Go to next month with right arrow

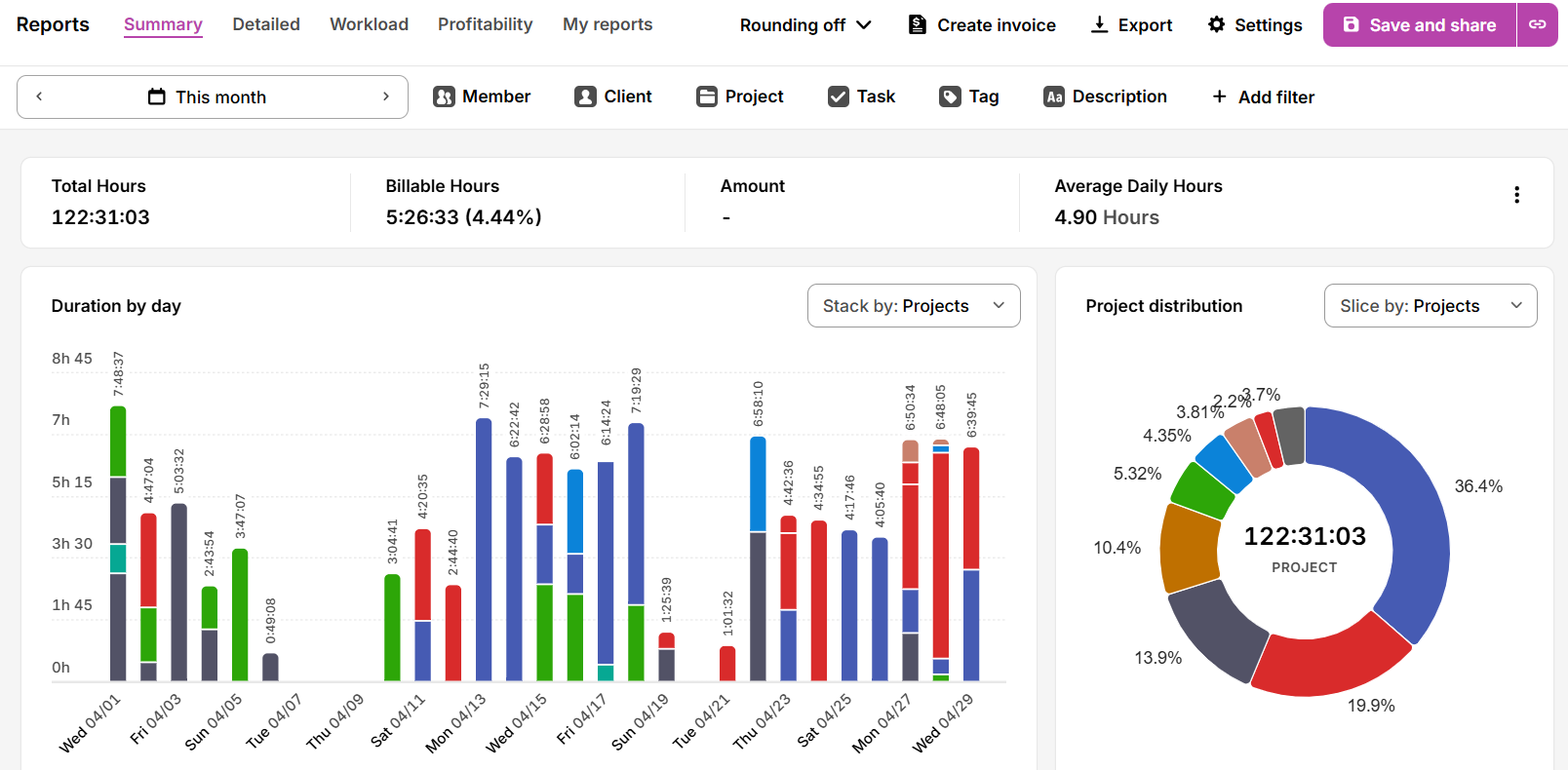pyautogui.click(x=386, y=96)
